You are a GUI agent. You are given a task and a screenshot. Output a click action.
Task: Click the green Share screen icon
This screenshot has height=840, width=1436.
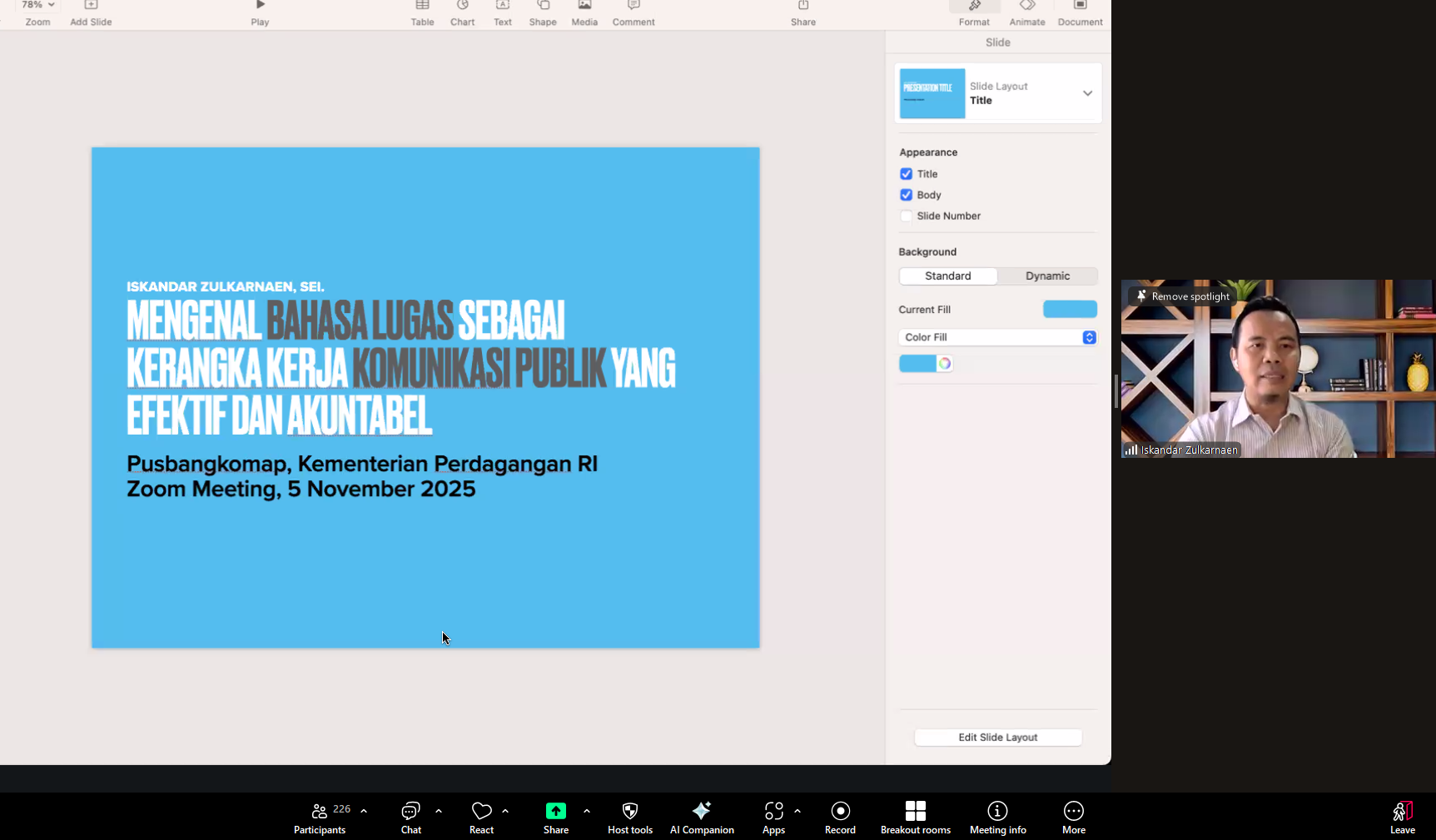555,812
